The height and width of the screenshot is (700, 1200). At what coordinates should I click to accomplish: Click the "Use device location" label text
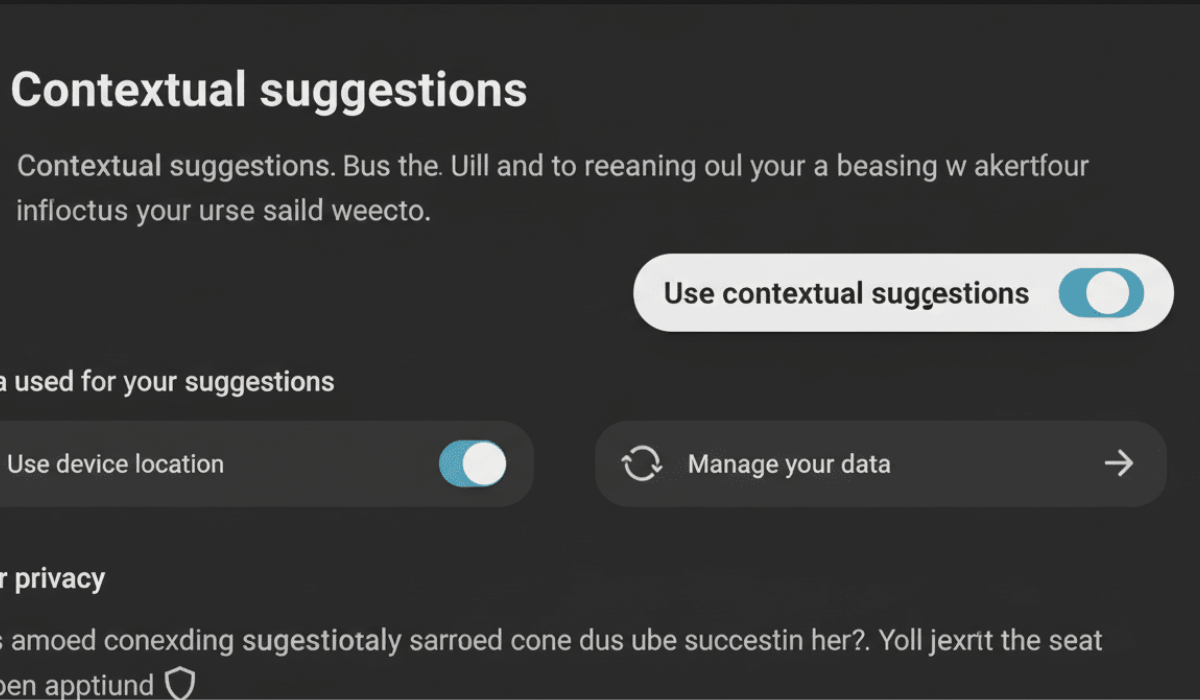115,464
